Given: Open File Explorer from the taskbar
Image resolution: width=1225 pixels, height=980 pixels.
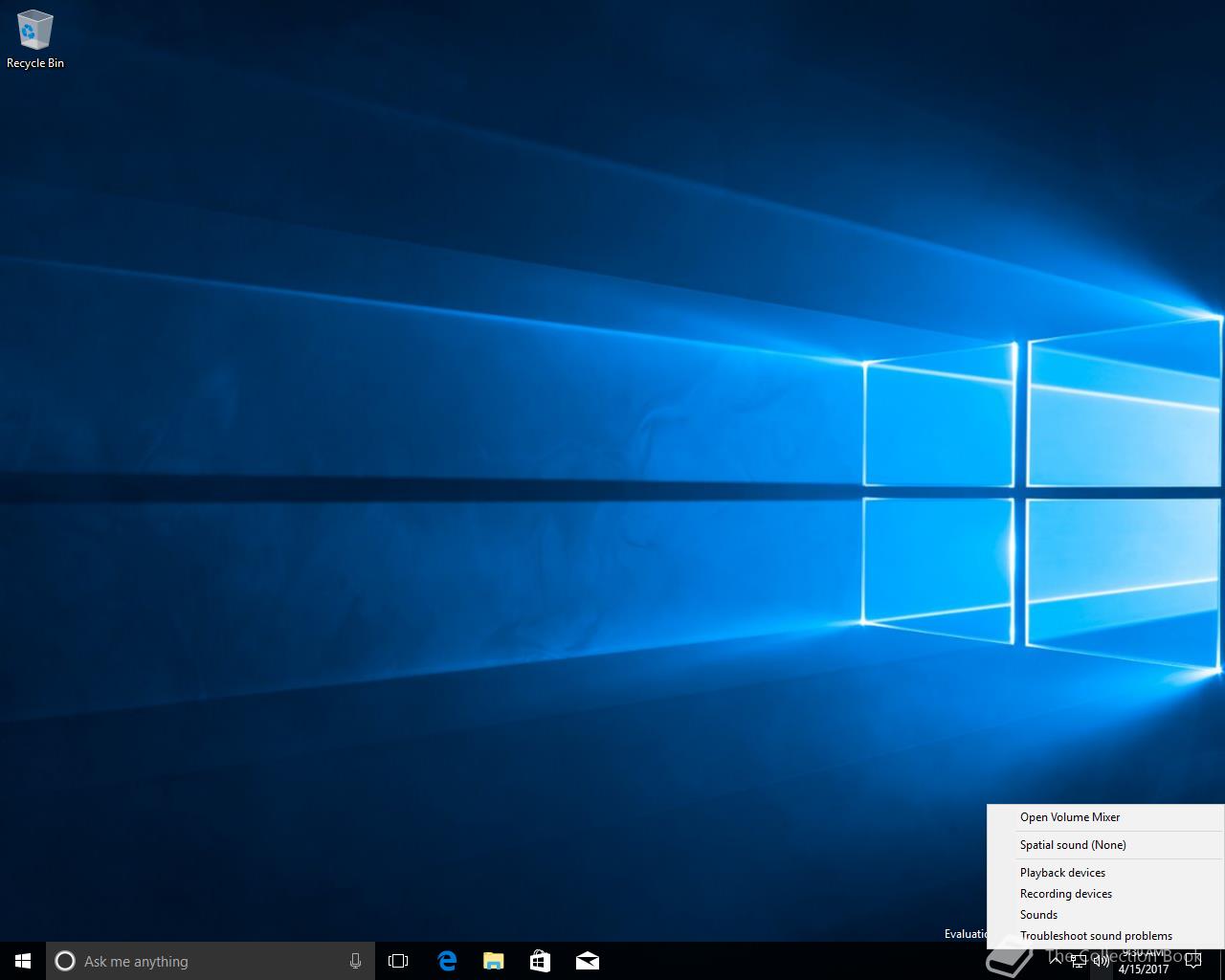Looking at the screenshot, I should (493, 961).
